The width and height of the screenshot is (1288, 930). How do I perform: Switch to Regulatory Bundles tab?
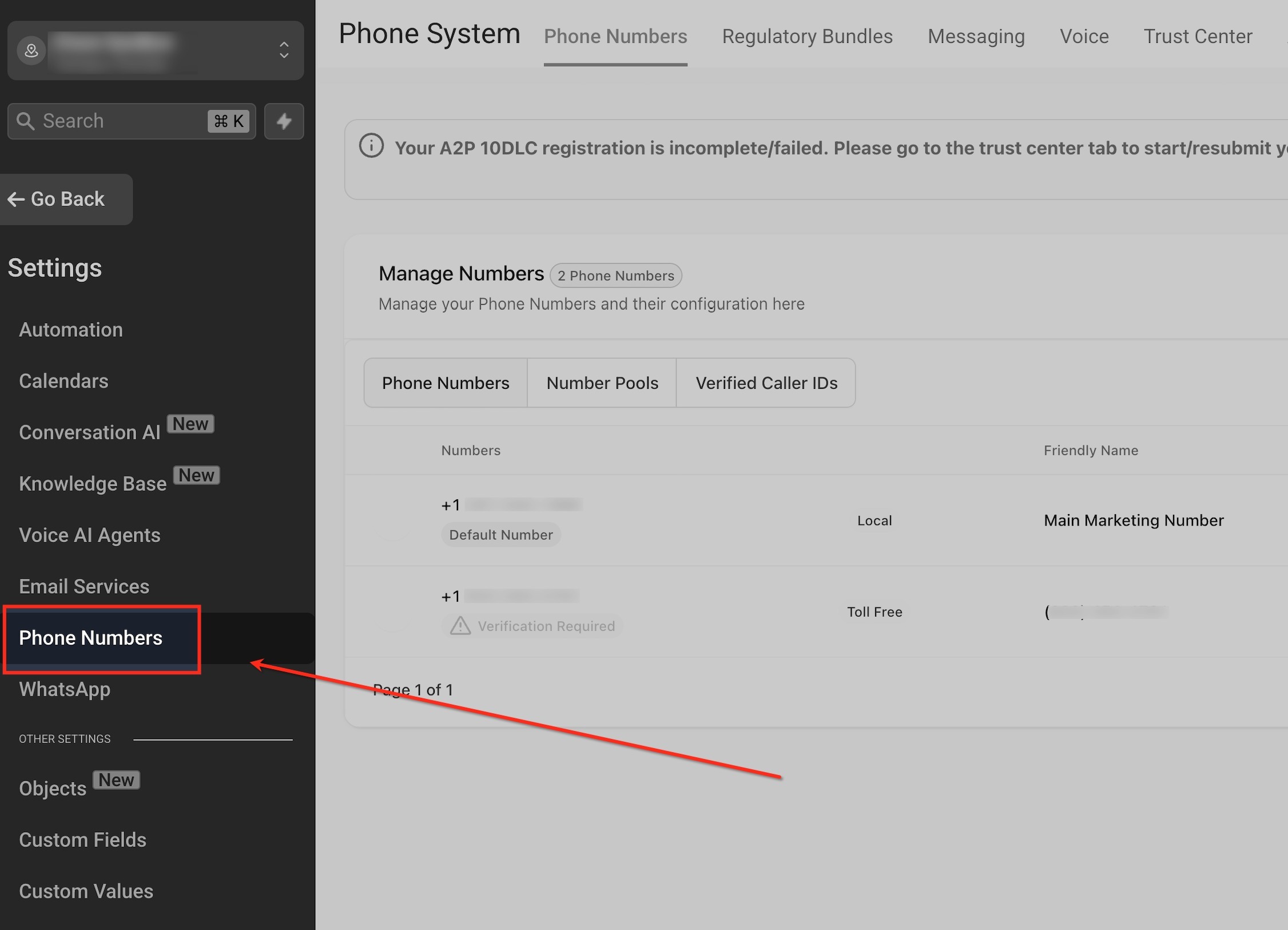(x=807, y=37)
